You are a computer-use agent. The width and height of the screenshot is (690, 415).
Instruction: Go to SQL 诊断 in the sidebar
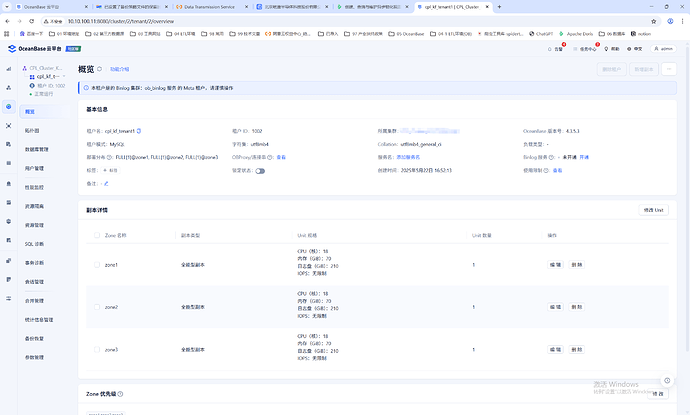[x=33, y=244]
